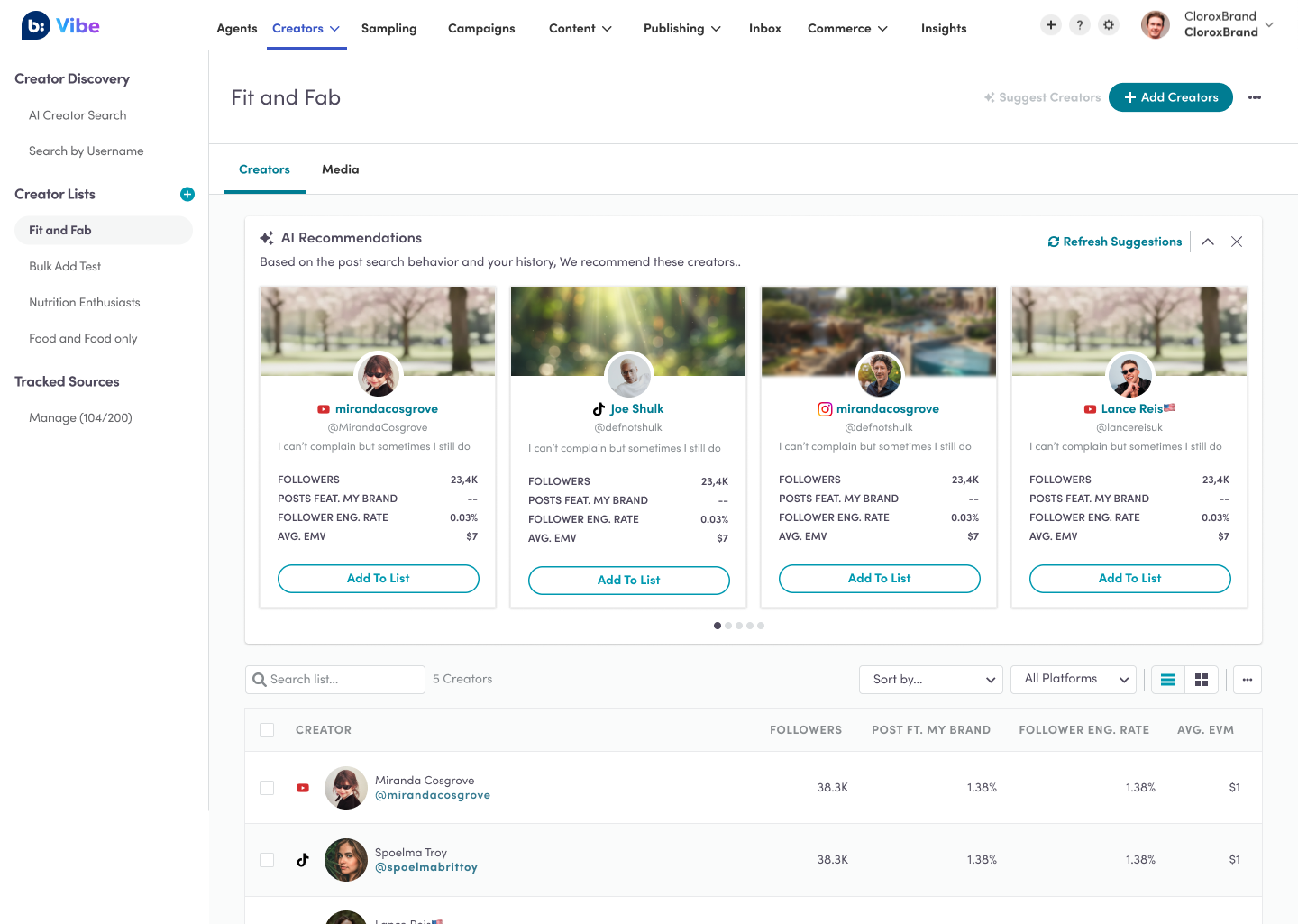The width and height of the screenshot is (1298, 924).
Task: Add Lance Reis to list
Action: (x=1130, y=579)
